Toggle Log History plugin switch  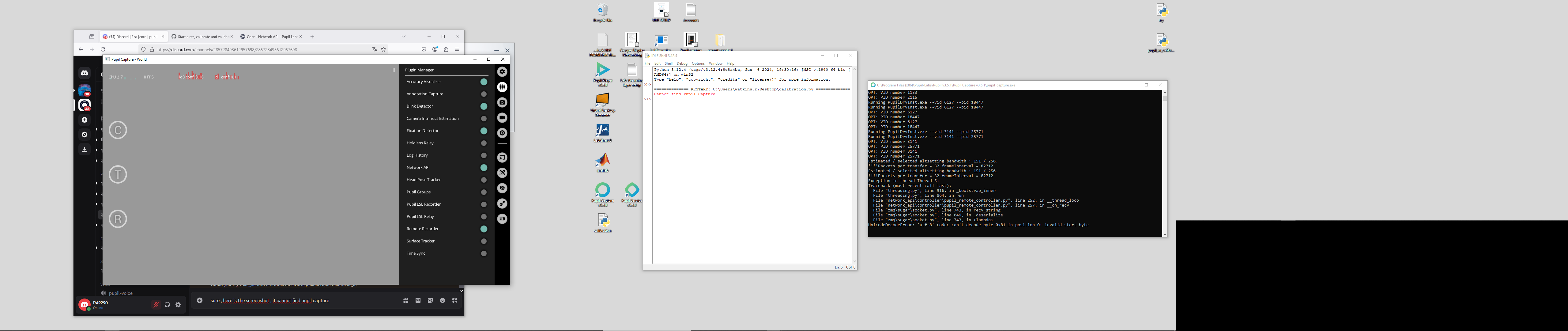(484, 155)
